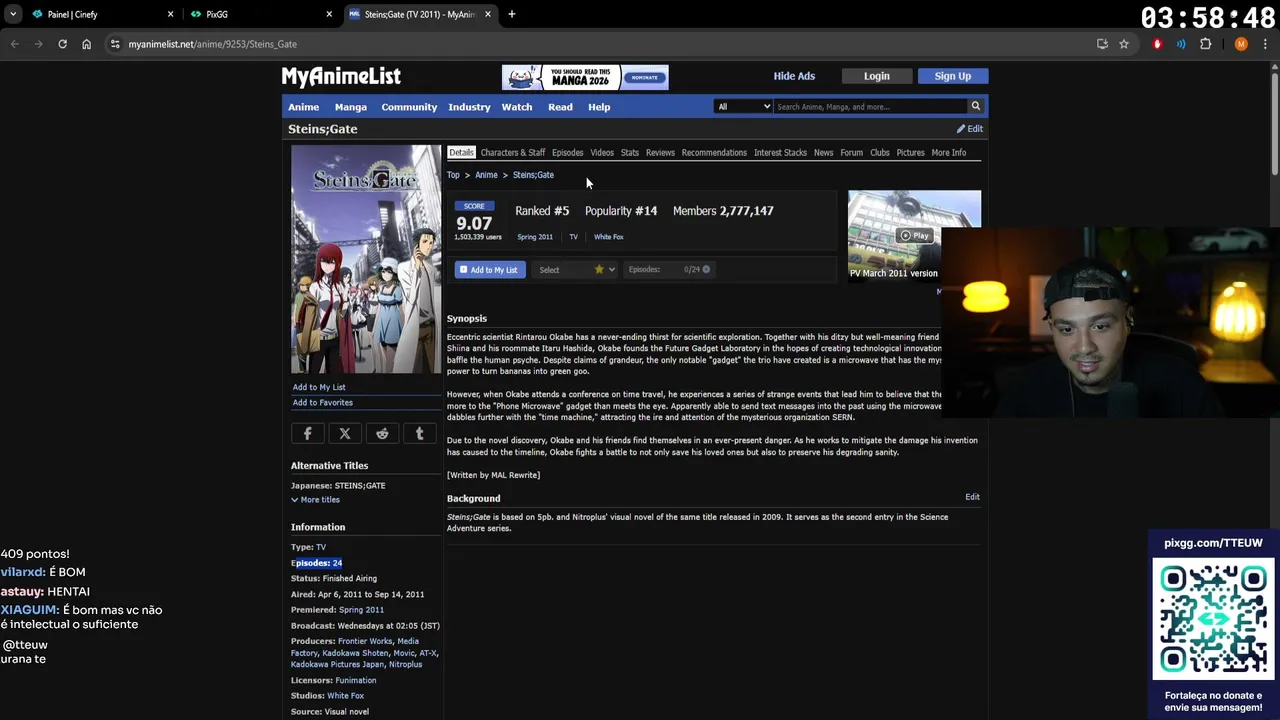Go to browser home icon
The image size is (1280, 720).
click(x=86, y=44)
